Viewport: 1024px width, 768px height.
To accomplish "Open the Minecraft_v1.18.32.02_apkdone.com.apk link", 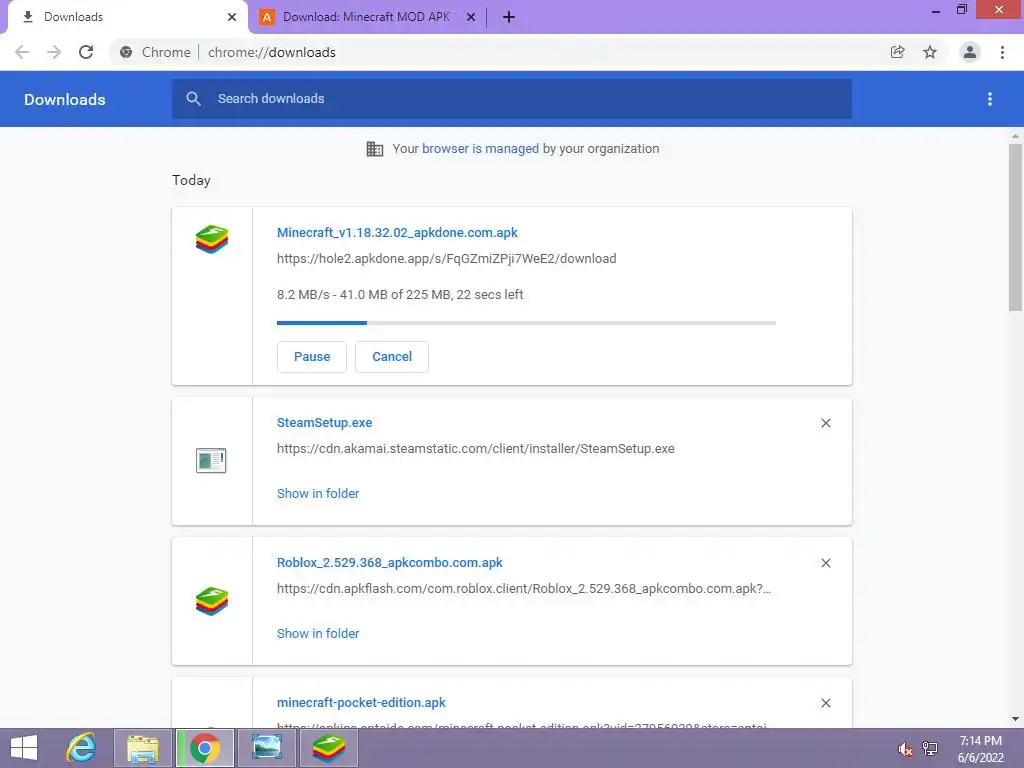I will click(397, 232).
